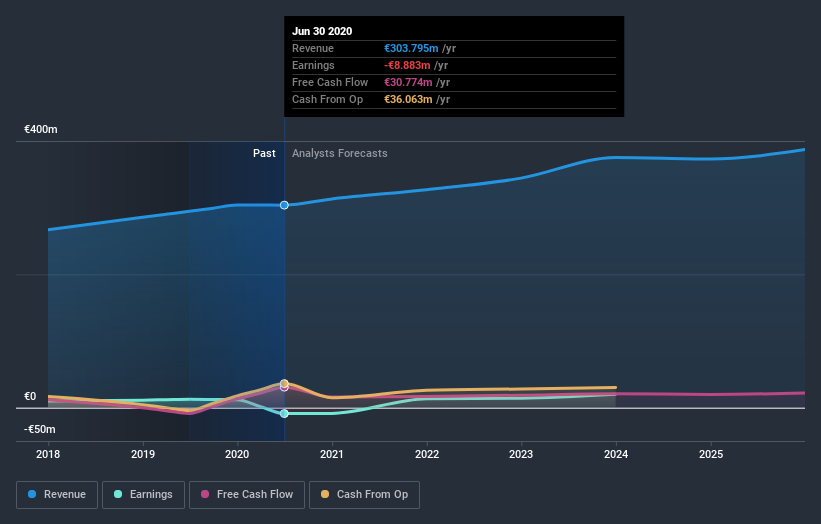The image size is (821, 524).
Task: Click the €30.774m free cash flow value
Action: point(408,82)
